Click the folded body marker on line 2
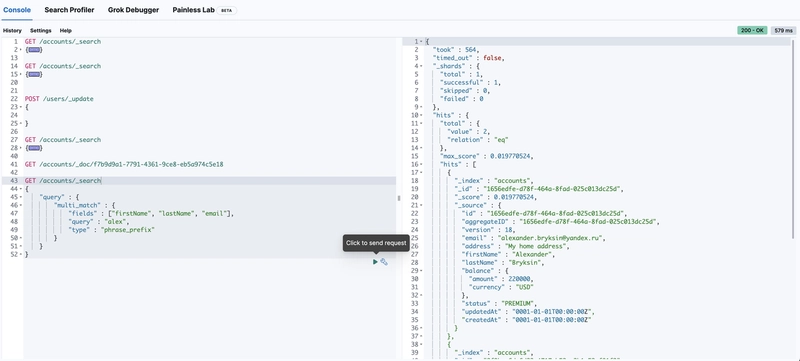 [35, 50]
